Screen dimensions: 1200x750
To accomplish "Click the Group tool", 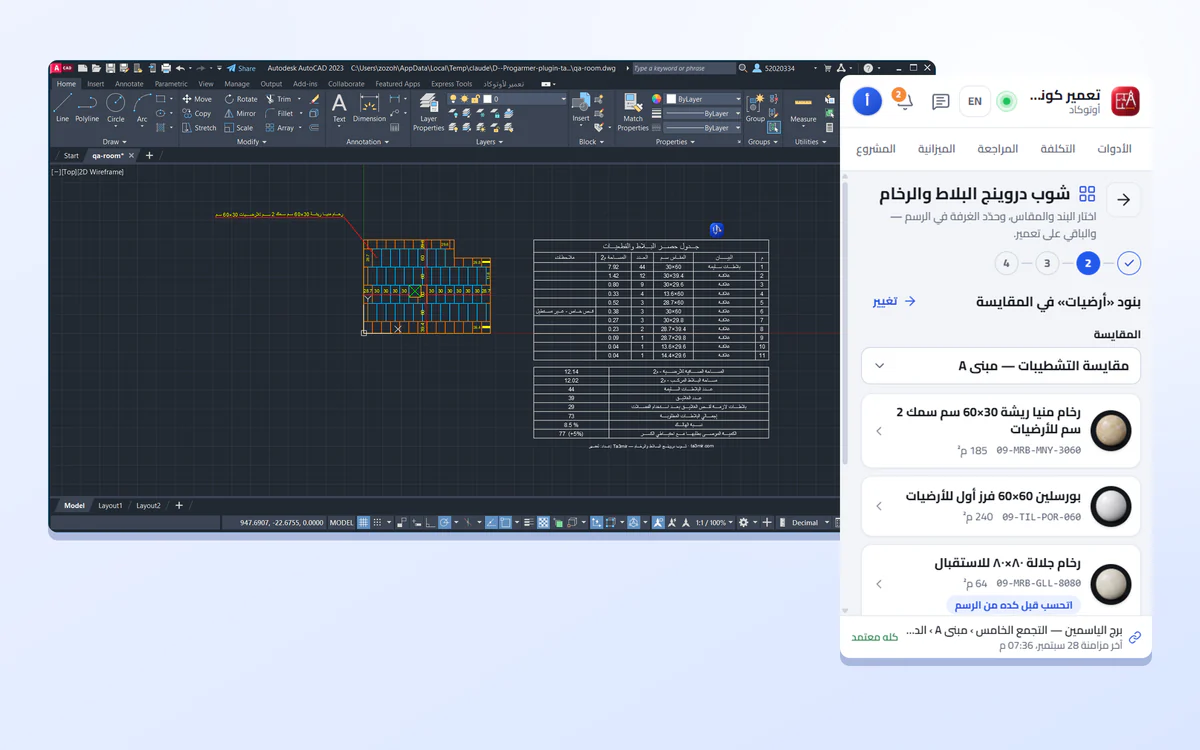I will coord(755,108).
